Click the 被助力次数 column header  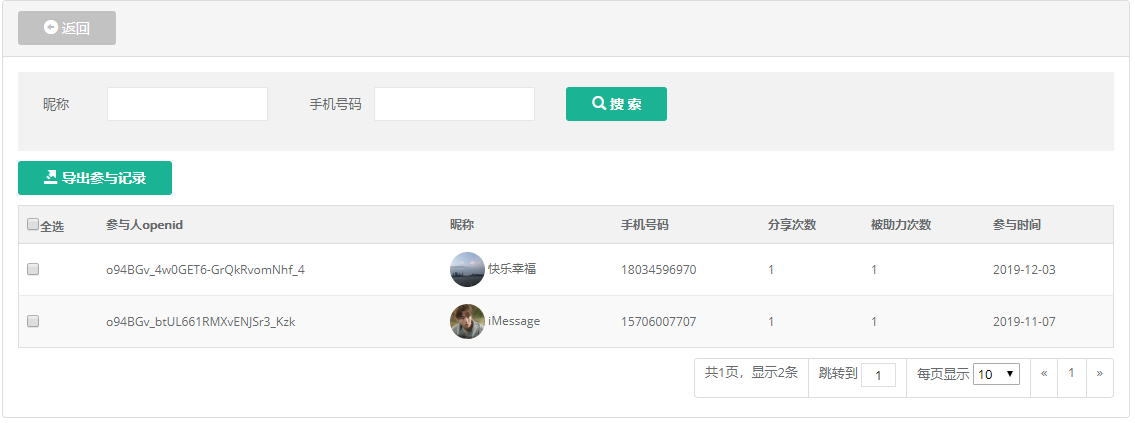(x=900, y=225)
